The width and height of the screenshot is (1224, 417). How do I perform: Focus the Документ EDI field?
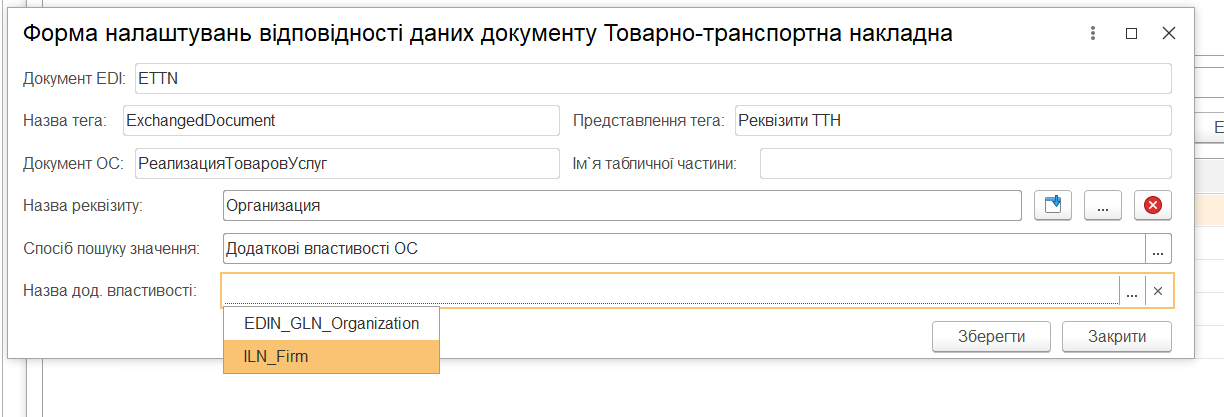(653, 78)
